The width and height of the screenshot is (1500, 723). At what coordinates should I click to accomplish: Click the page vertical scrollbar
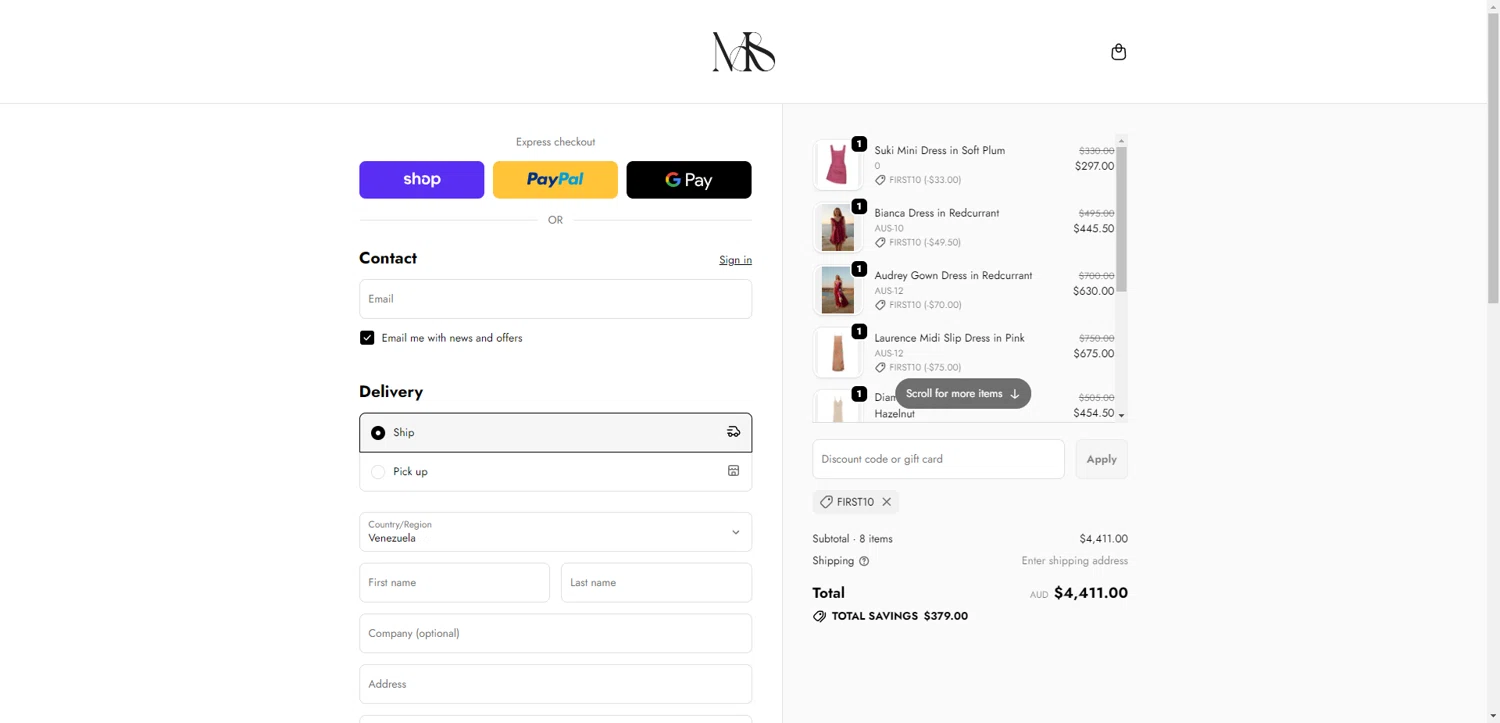(1493, 160)
